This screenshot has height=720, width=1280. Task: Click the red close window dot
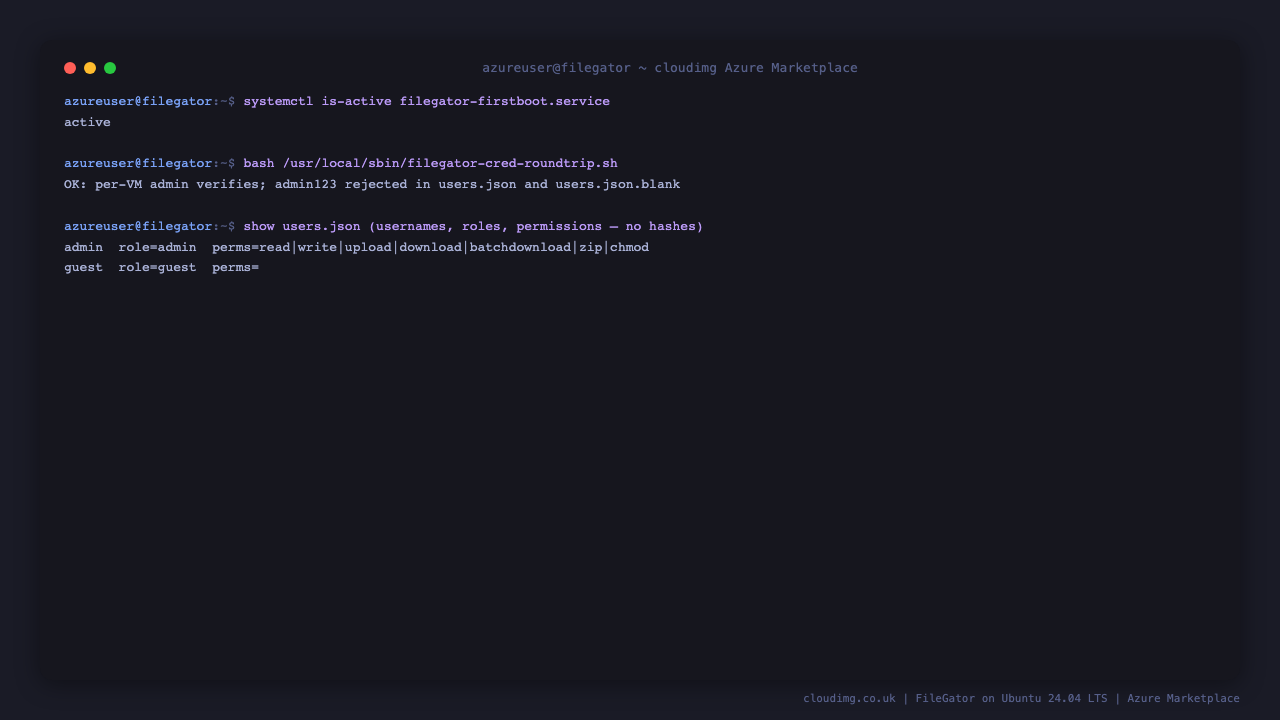pyautogui.click(x=70, y=68)
